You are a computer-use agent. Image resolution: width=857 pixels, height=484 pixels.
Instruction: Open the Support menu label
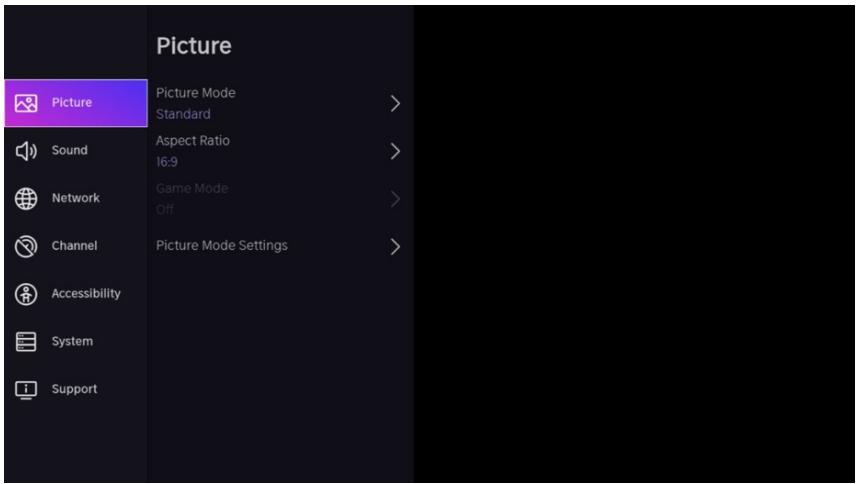(74, 389)
